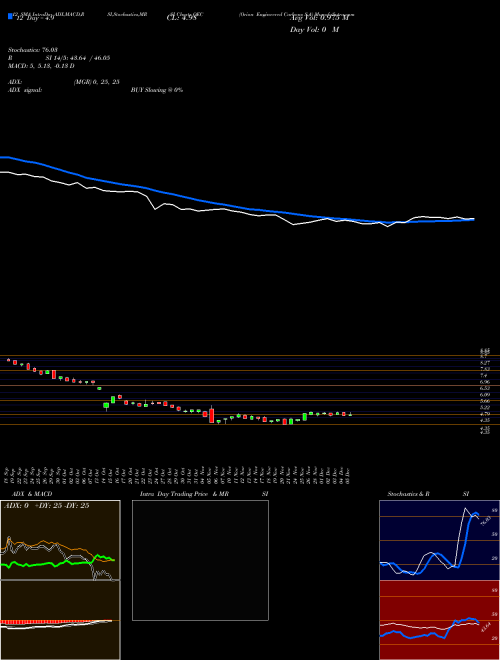
Task: Click the 8.27 price axis label
Action: pos(484,362)
